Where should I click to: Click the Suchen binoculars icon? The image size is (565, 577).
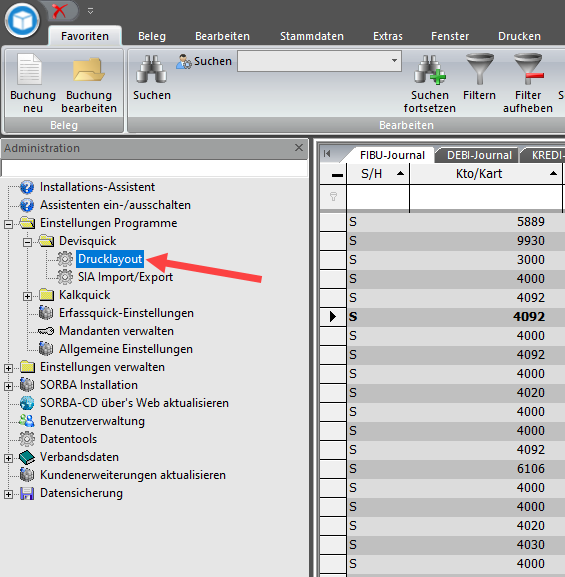click(151, 69)
